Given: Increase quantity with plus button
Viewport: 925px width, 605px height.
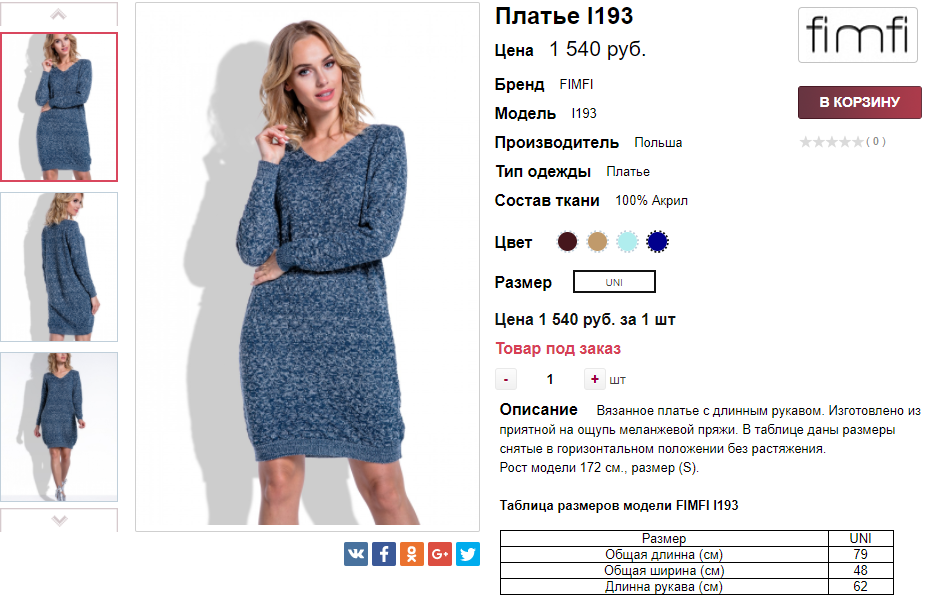Looking at the screenshot, I should 595,379.
